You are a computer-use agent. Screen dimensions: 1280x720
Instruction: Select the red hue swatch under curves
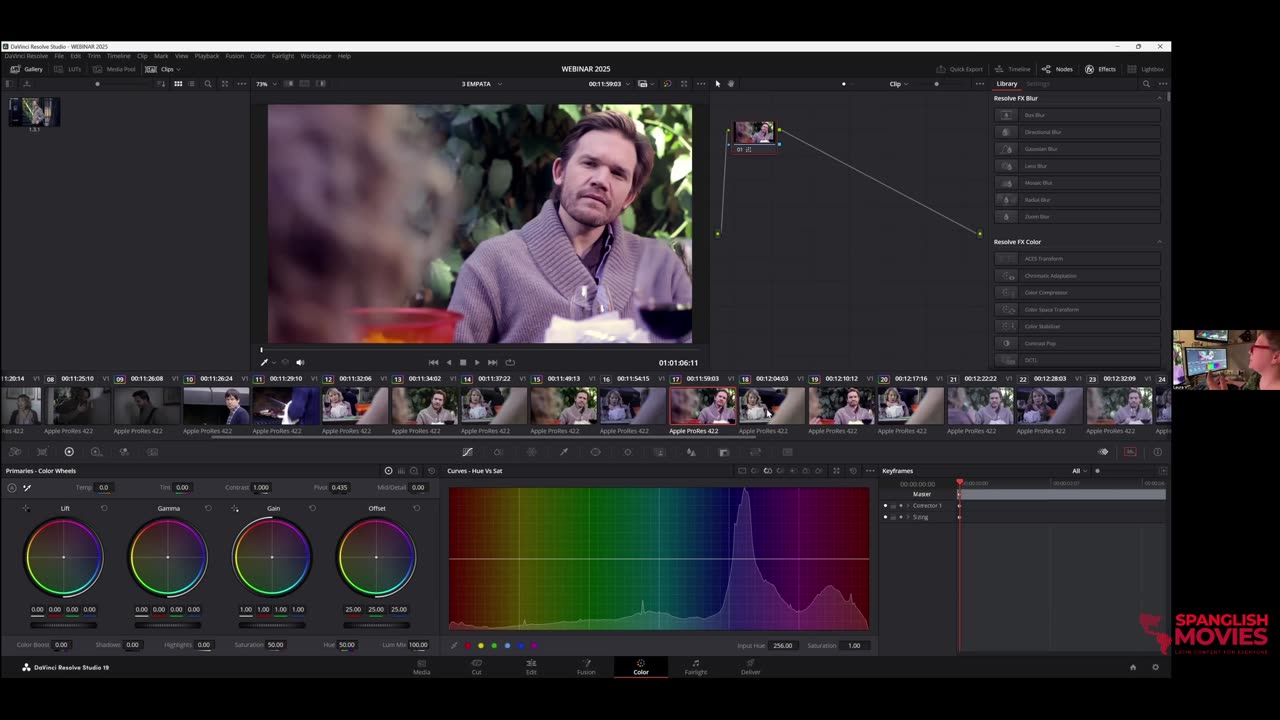point(467,646)
